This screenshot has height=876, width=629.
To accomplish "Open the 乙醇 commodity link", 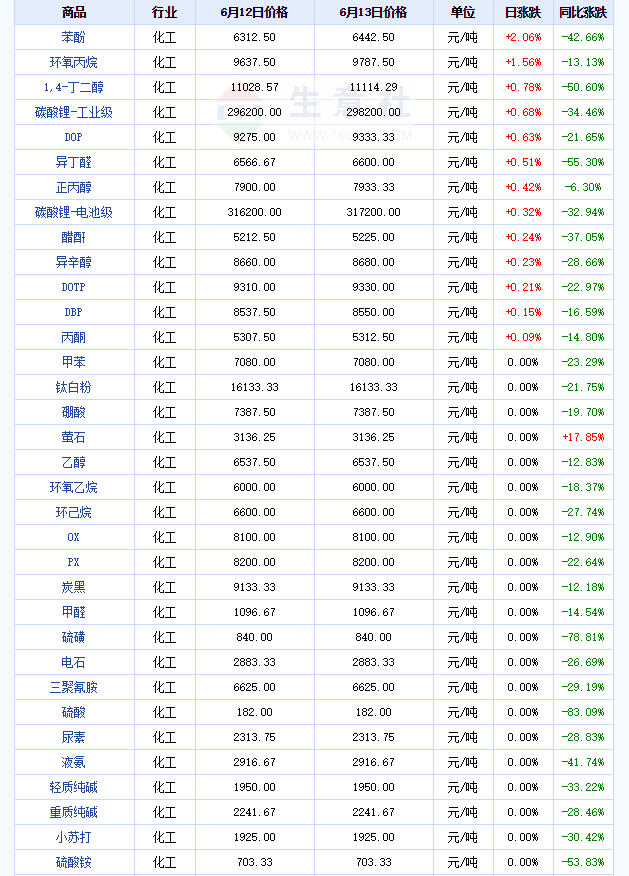I will 73,463.
